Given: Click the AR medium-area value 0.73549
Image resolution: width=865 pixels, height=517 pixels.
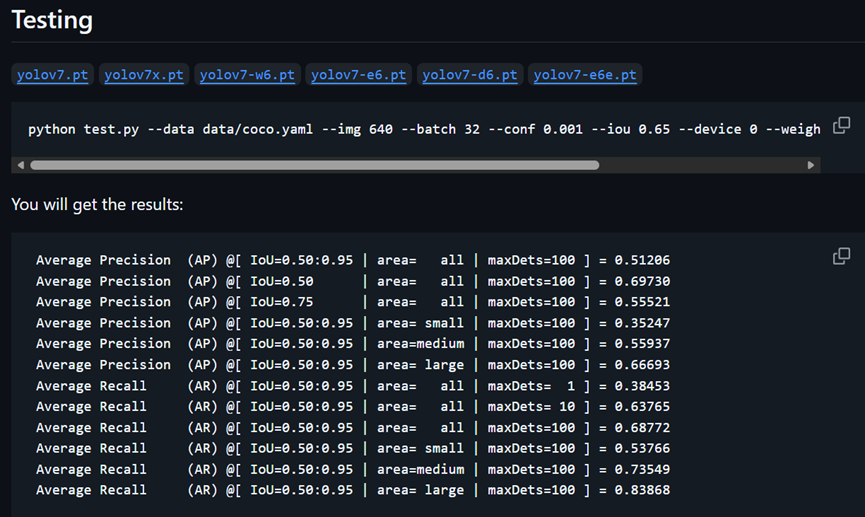Looking at the screenshot, I should pos(642,469).
